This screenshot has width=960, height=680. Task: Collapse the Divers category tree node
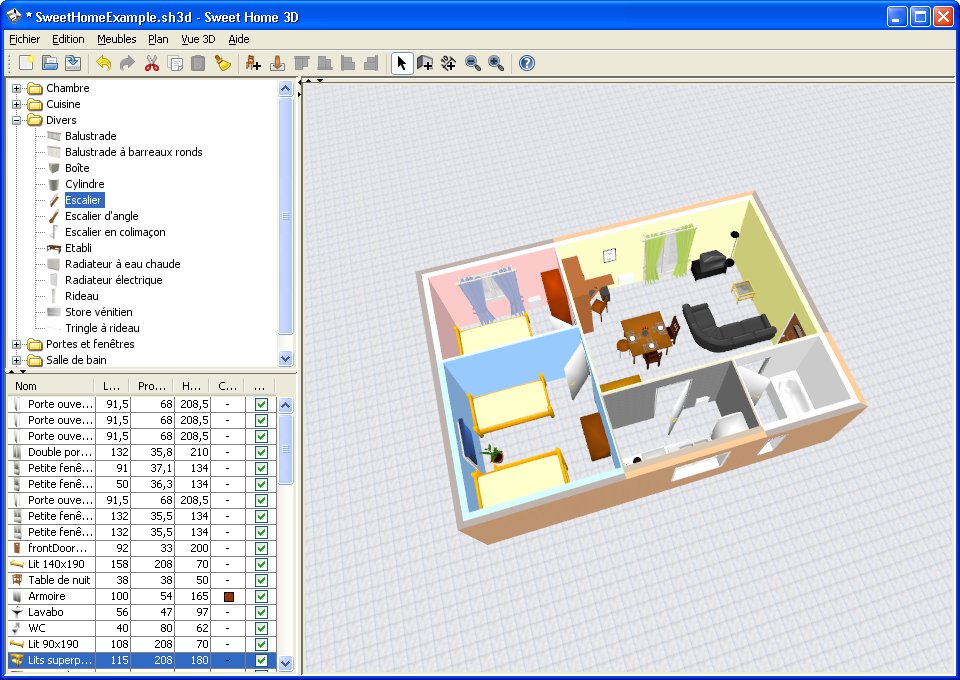pos(17,120)
